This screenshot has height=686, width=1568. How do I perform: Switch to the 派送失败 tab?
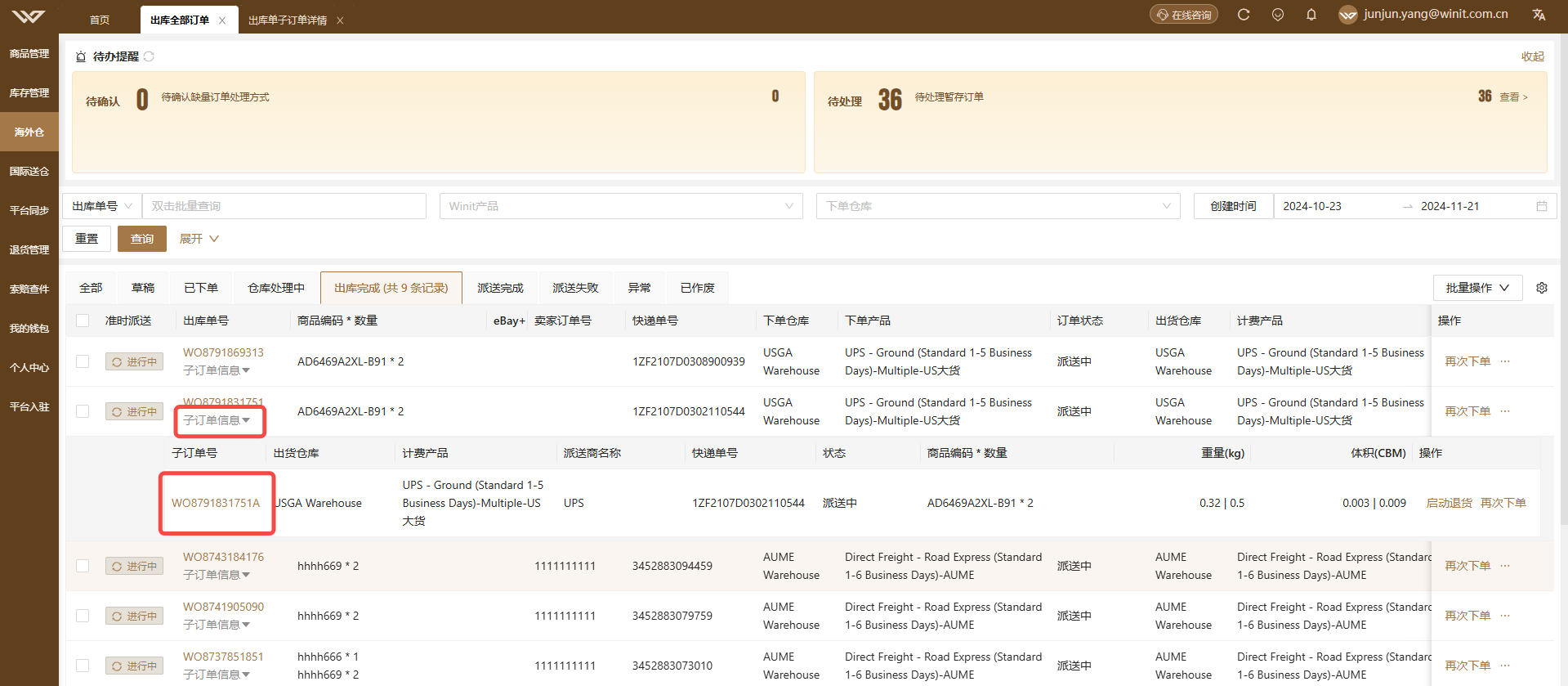click(575, 288)
